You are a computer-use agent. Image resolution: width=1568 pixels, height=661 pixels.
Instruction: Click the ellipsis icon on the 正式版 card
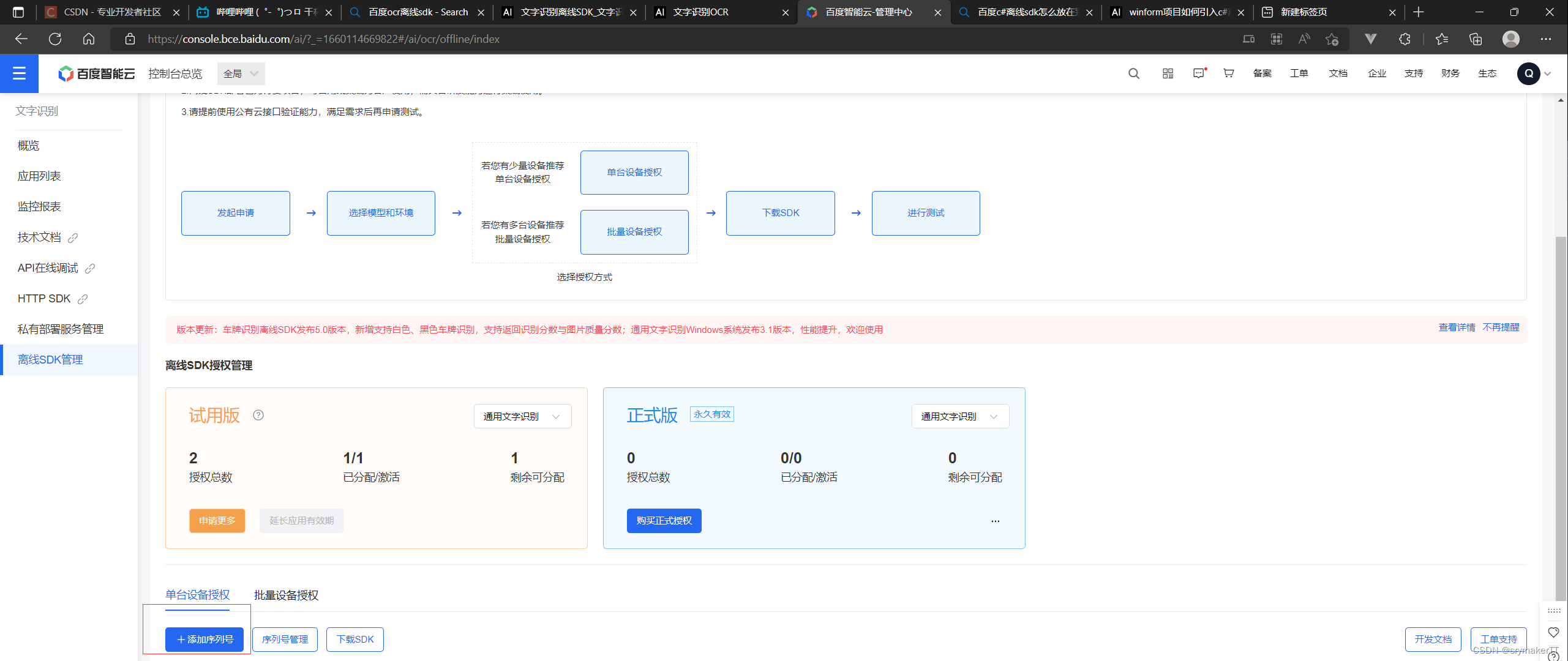(x=995, y=521)
